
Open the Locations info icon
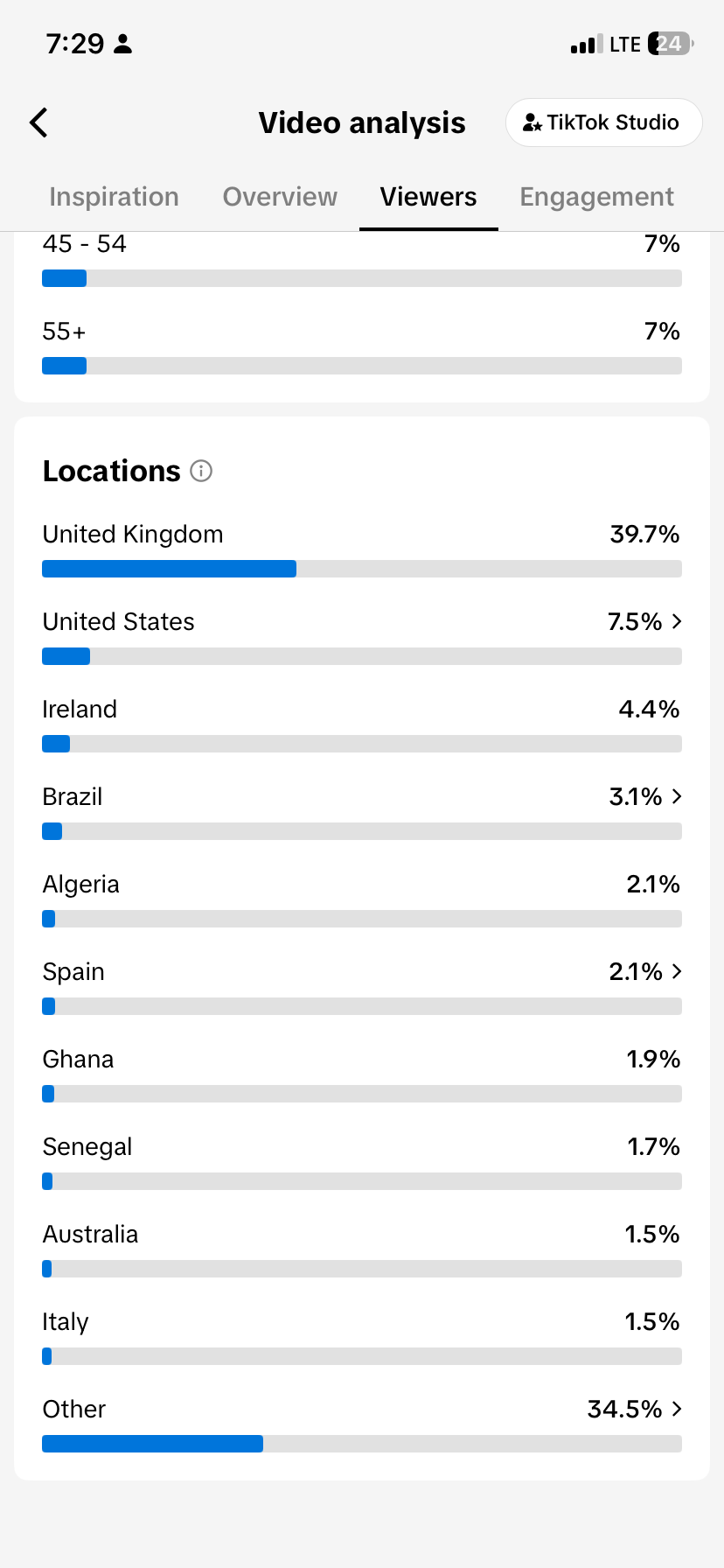tap(201, 472)
